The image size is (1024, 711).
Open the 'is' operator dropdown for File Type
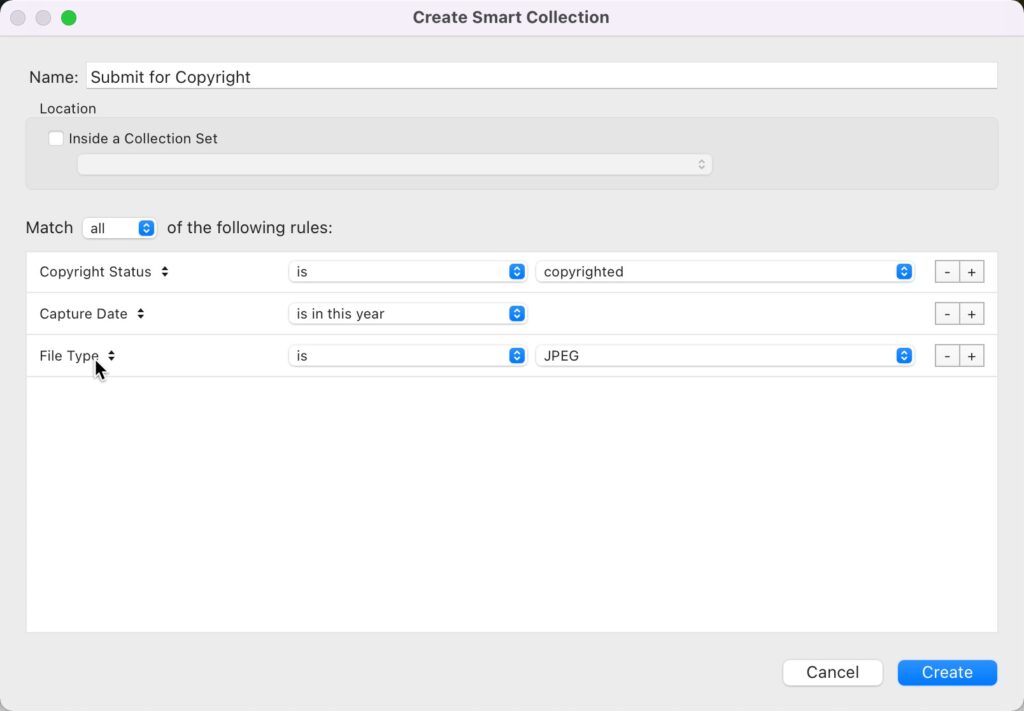(x=408, y=356)
